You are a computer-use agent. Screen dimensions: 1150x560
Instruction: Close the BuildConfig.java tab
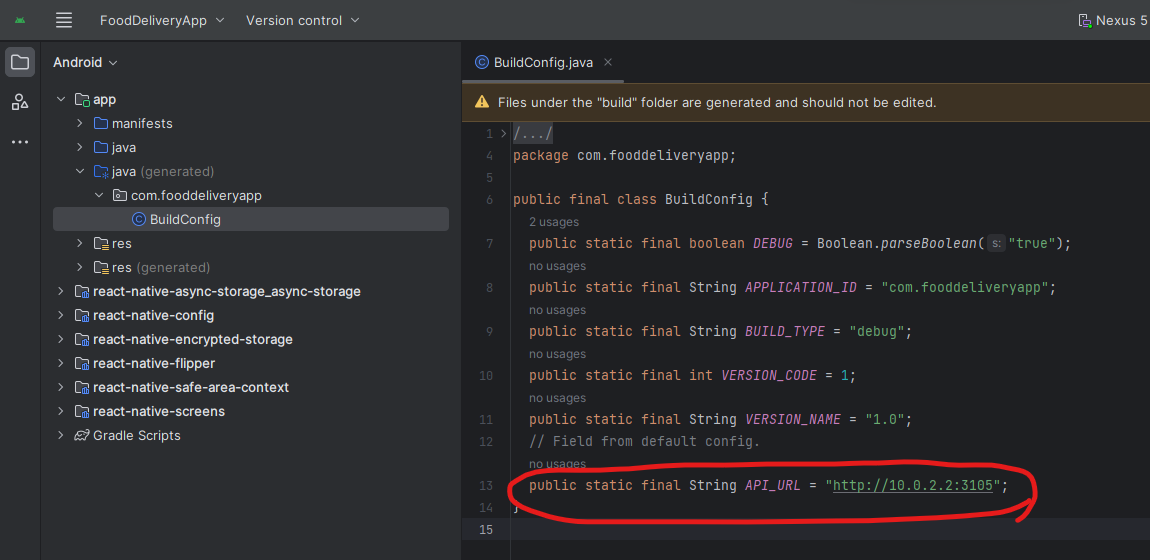coord(607,62)
